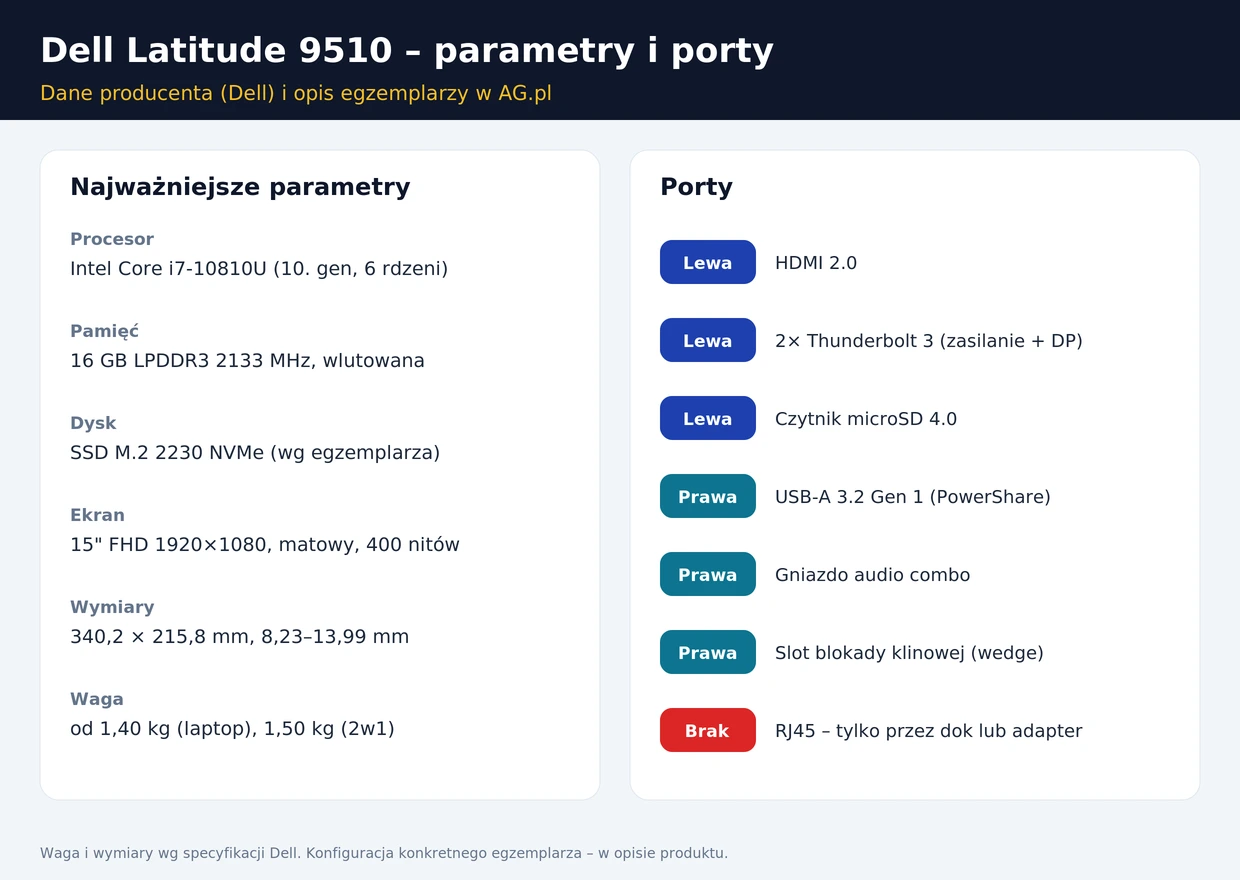Click the "Prawa" badge beside Gniazdo audio combo
The width and height of the screenshot is (1240, 880).
(708, 574)
